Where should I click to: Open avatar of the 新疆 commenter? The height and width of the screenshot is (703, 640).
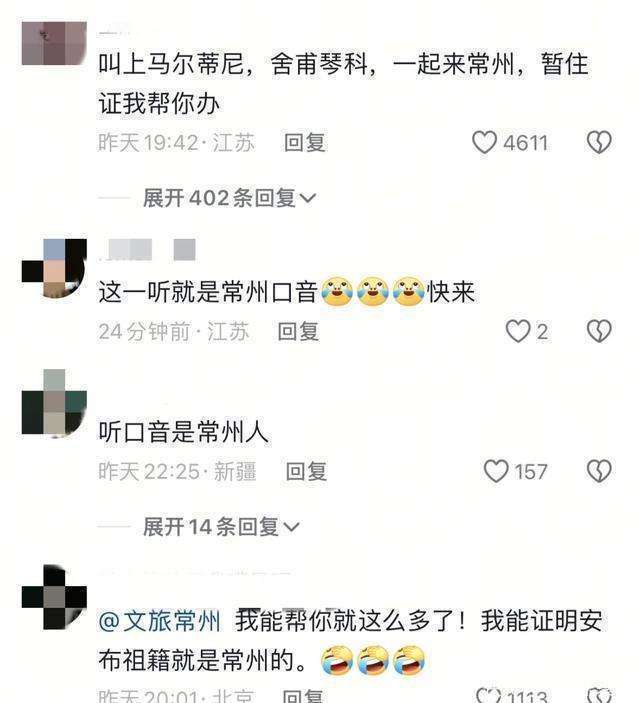(x=54, y=402)
